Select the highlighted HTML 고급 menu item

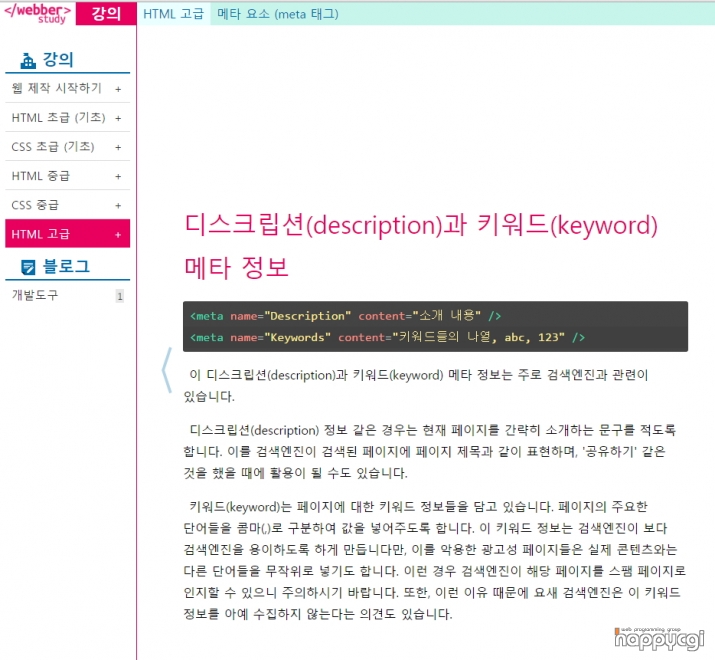pyautogui.click(x=67, y=234)
